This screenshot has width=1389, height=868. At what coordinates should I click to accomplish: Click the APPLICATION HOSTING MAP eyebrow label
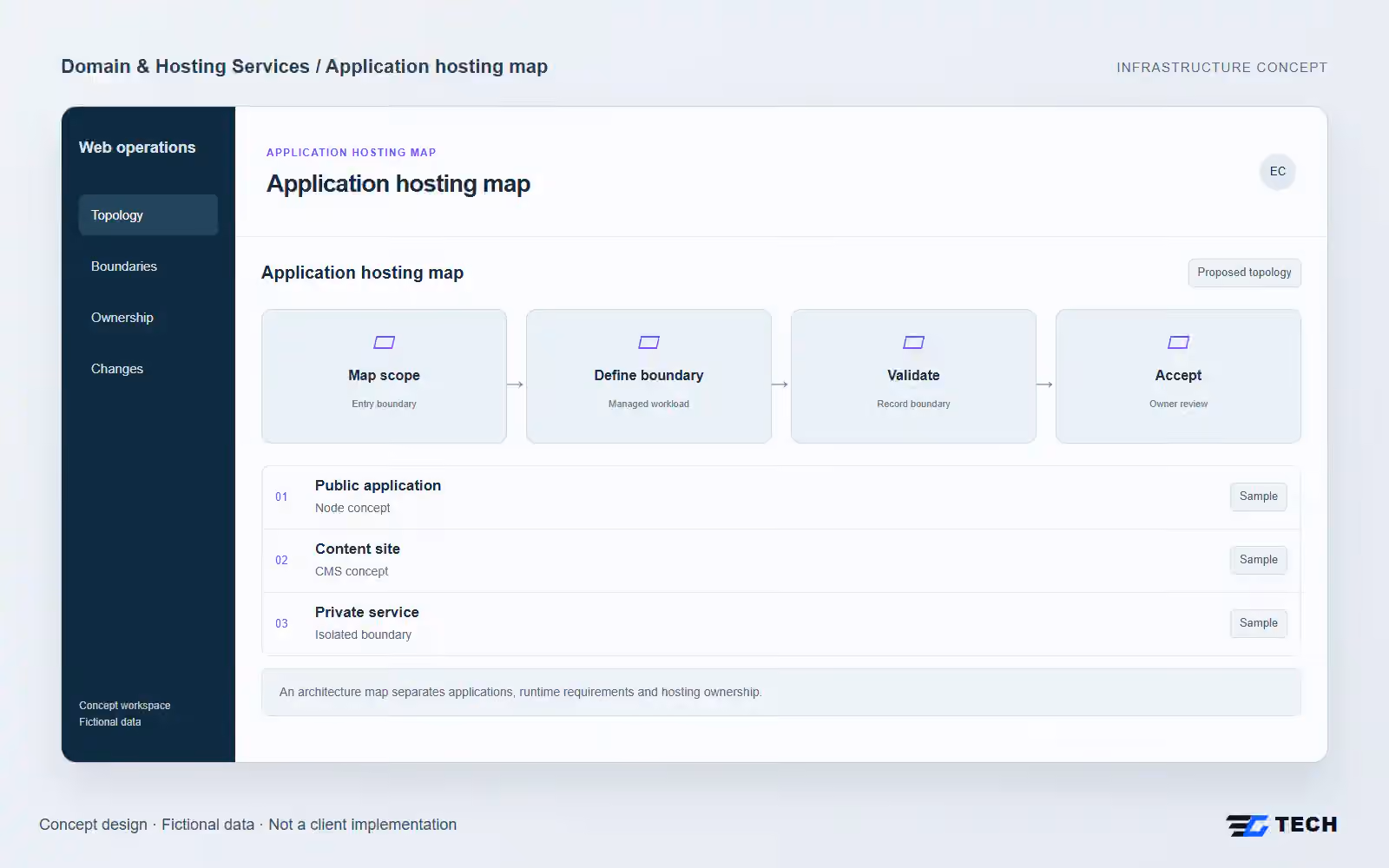pyautogui.click(x=351, y=153)
